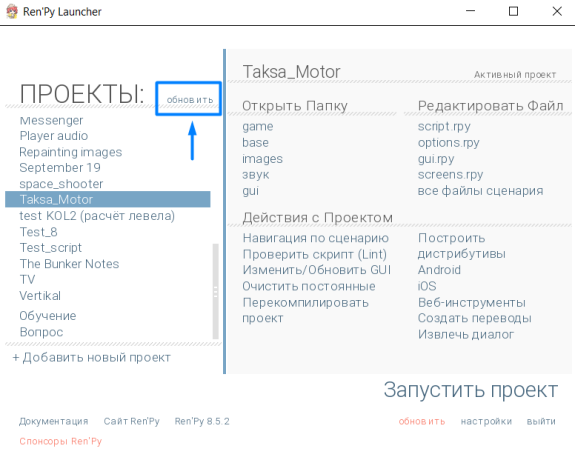
Task: Click Добавить новый проект
Action: click(92, 357)
